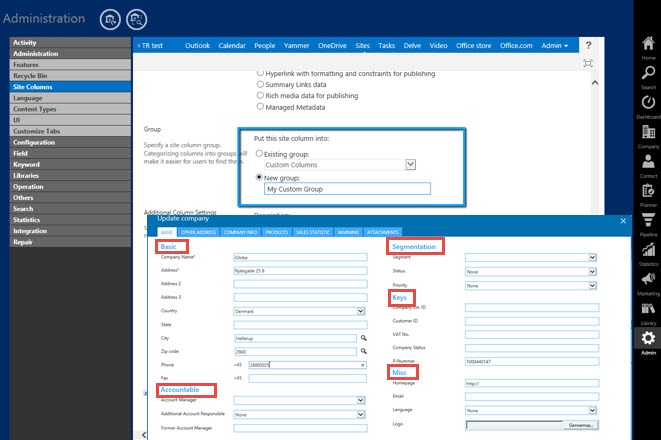Select the New group radio button
This screenshot has width=661, height=440.
click(259, 177)
